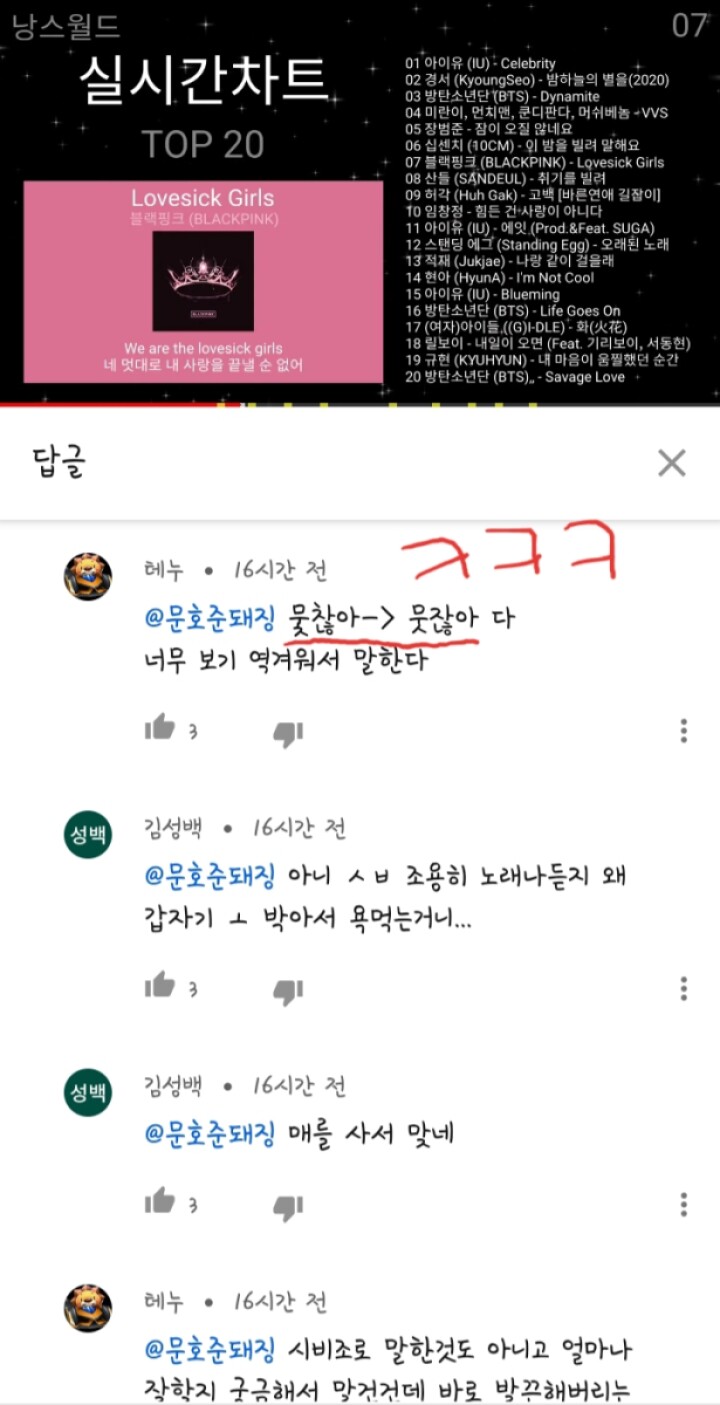Tap the @문호준돼징 mention in the bottom reply

[211, 1349]
